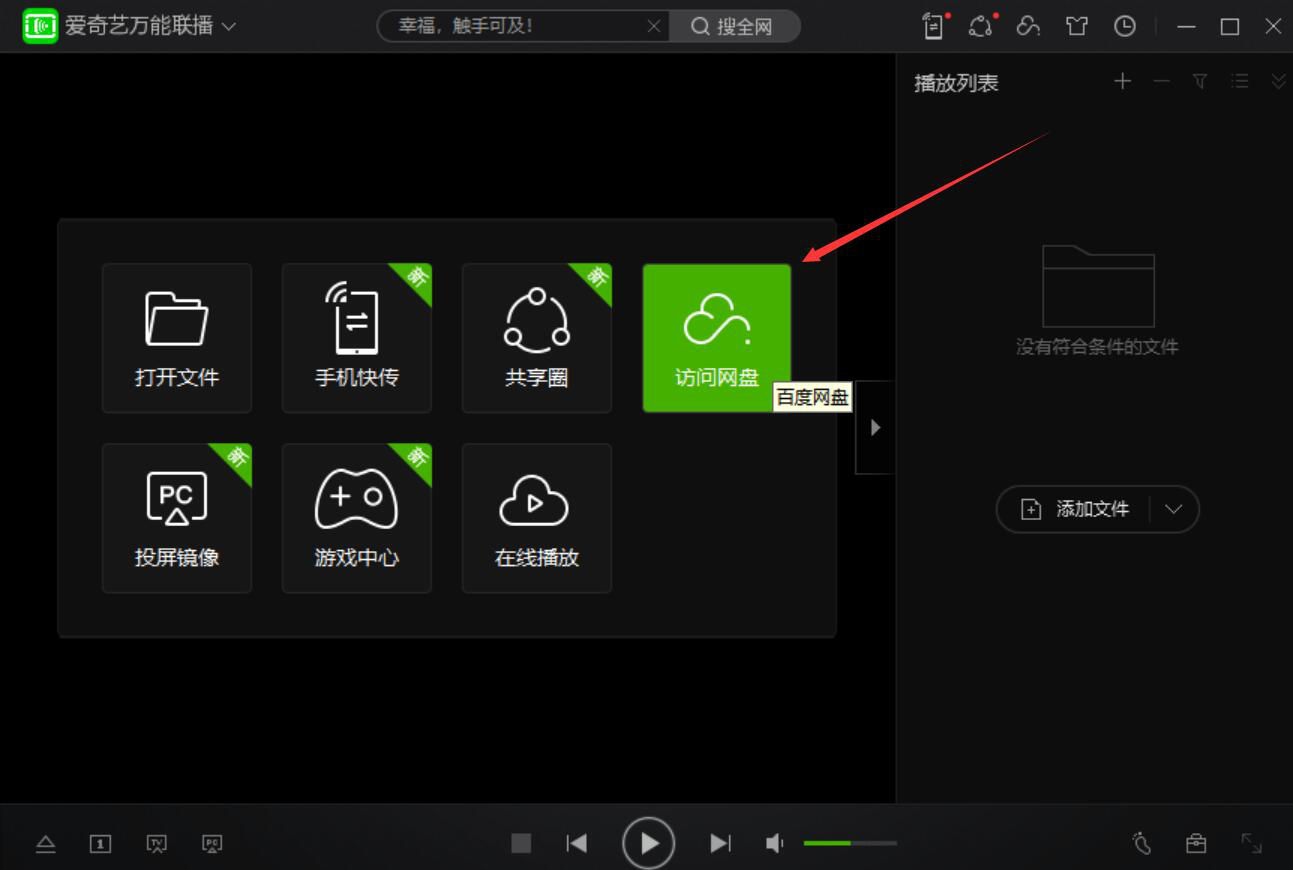The height and width of the screenshot is (870, 1293).
Task: Start playback with the play button
Action: coord(648,843)
